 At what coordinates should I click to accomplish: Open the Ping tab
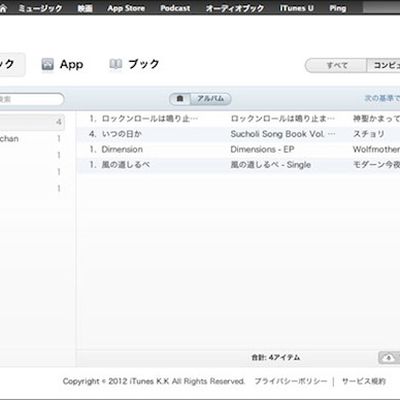tap(338, 8)
